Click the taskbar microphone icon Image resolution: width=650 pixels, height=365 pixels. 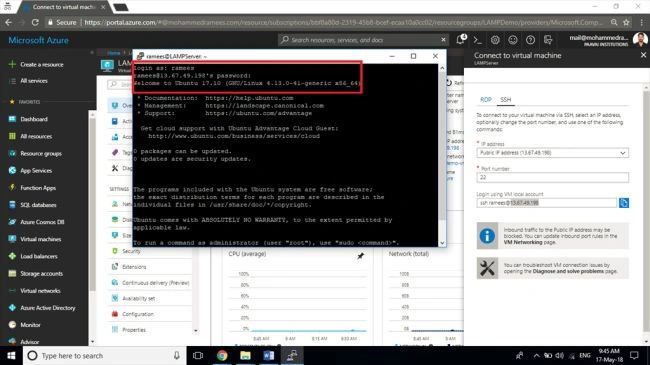point(177,355)
